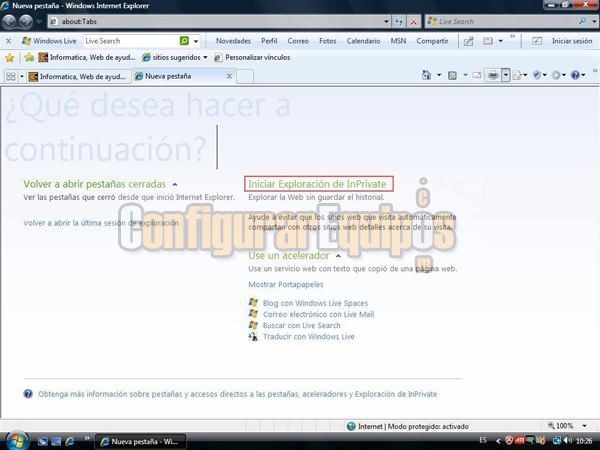Open the Page menu icon
This screenshot has height=450, width=600.
coord(517,75)
